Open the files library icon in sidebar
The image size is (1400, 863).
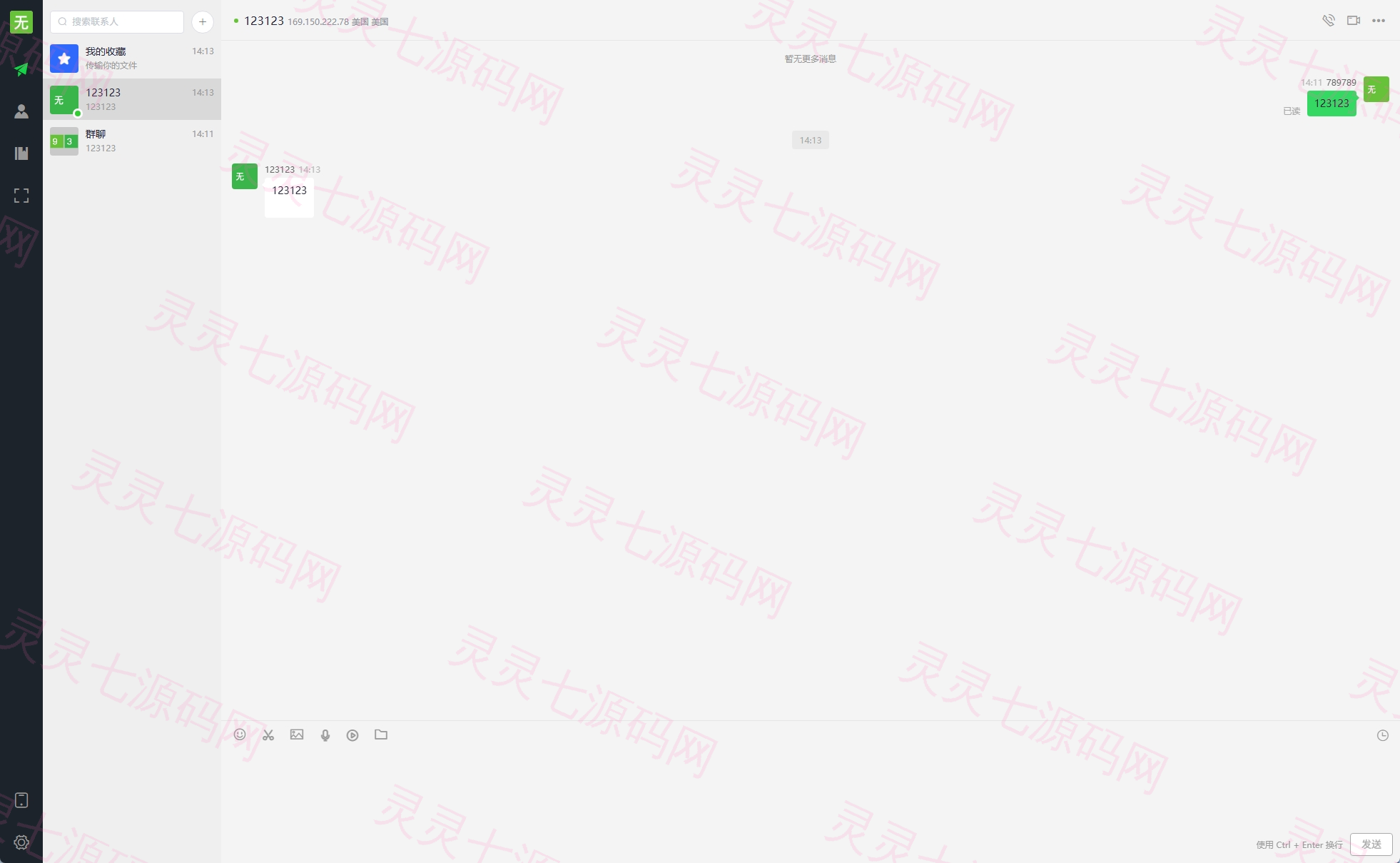21,153
